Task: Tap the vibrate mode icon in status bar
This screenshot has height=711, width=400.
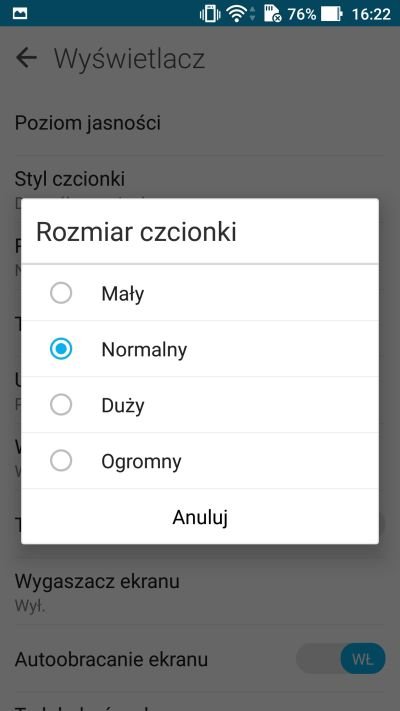Action: (210, 14)
